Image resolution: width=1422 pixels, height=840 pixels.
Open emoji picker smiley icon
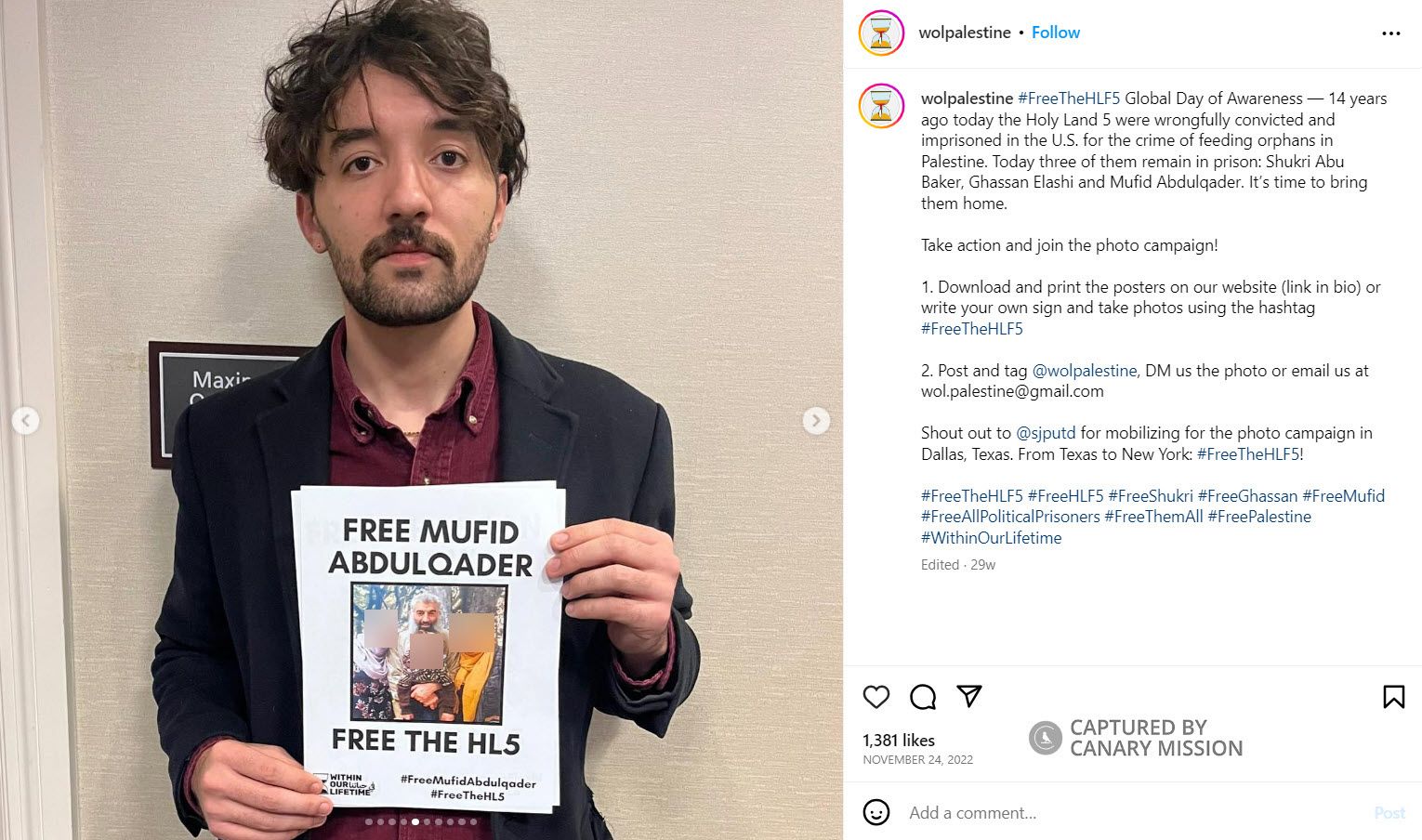876,812
